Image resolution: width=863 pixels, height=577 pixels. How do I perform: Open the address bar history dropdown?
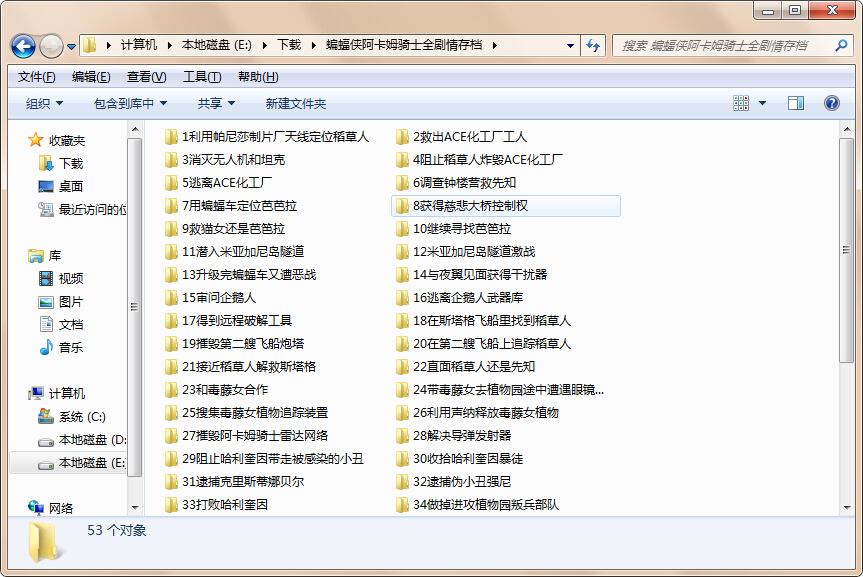(571, 45)
